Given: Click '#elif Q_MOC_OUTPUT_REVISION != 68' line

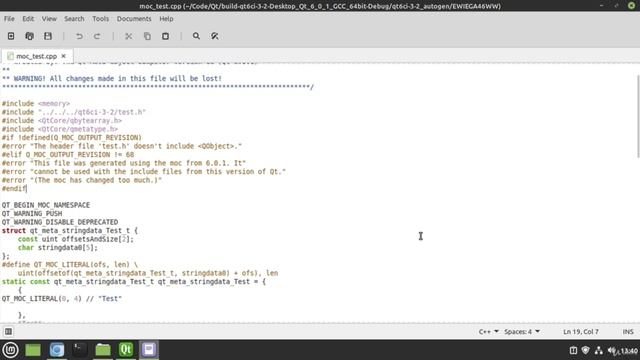Looking at the screenshot, I should click(x=68, y=154).
